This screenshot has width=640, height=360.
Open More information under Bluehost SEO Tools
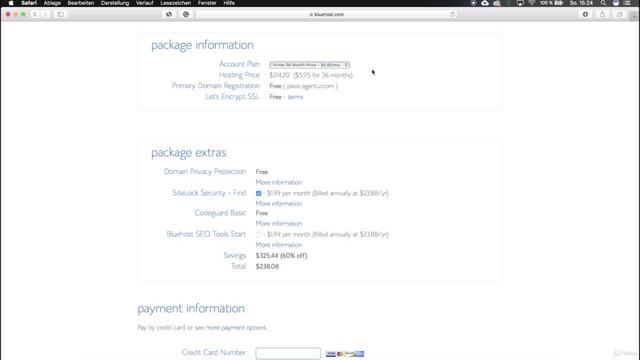point(279,245)
